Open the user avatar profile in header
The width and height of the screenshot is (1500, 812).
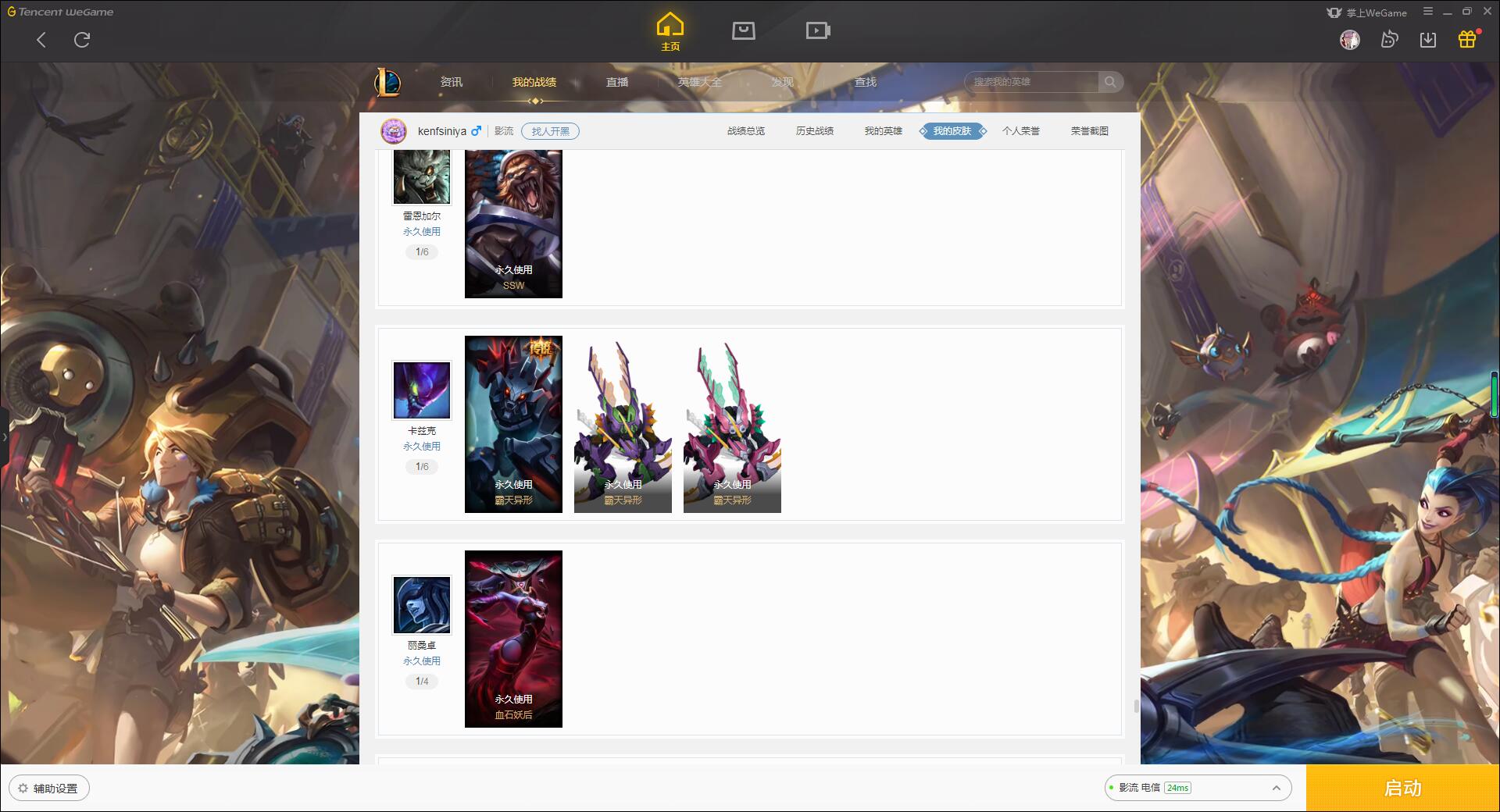coord(1349,39)
